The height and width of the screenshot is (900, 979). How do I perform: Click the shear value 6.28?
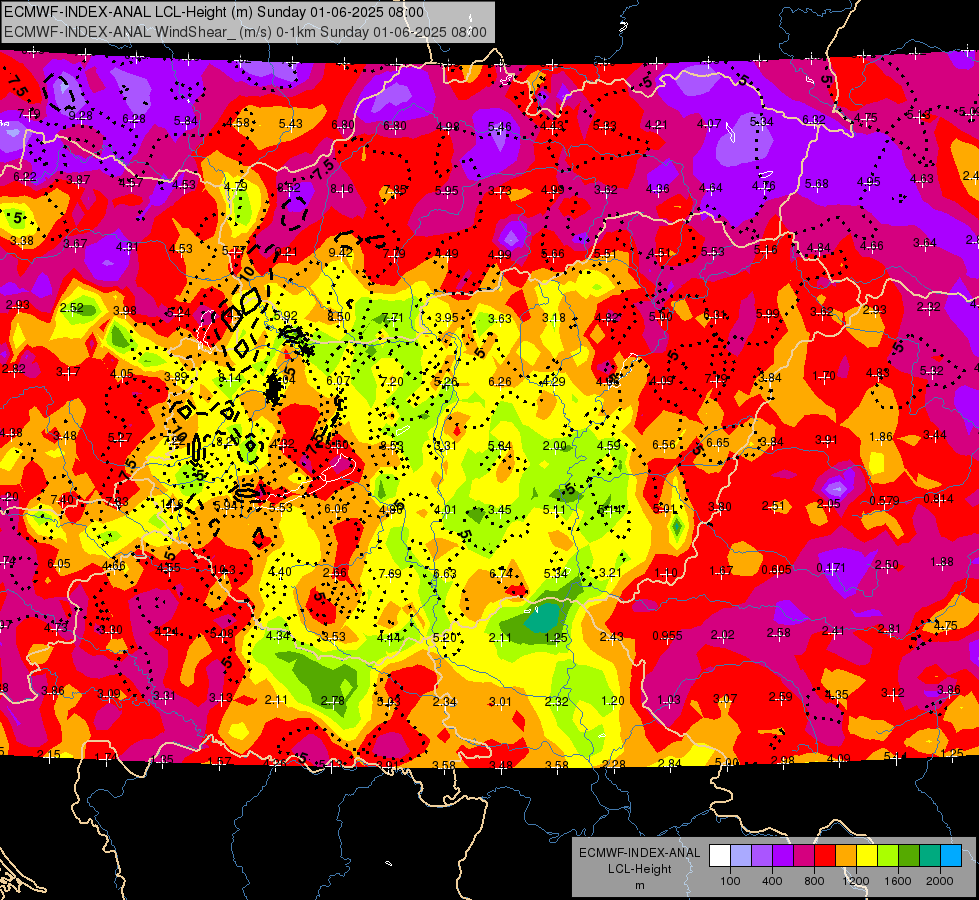[134, 119]
